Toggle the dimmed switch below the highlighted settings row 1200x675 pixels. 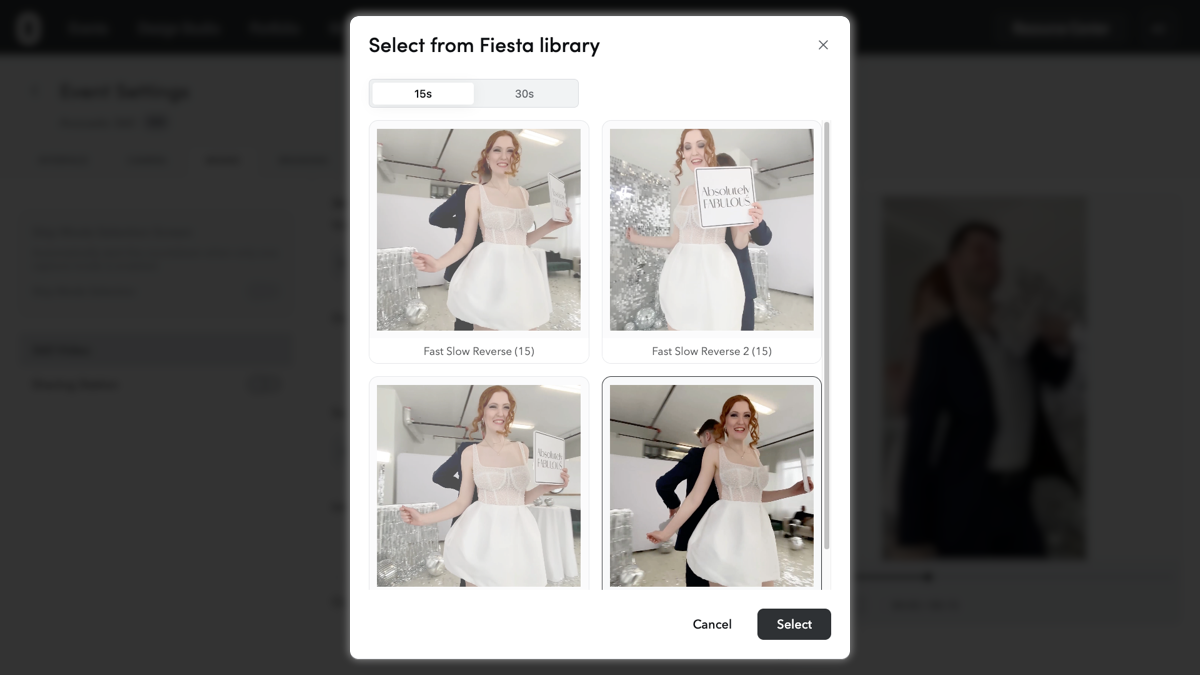coord(264,384)
